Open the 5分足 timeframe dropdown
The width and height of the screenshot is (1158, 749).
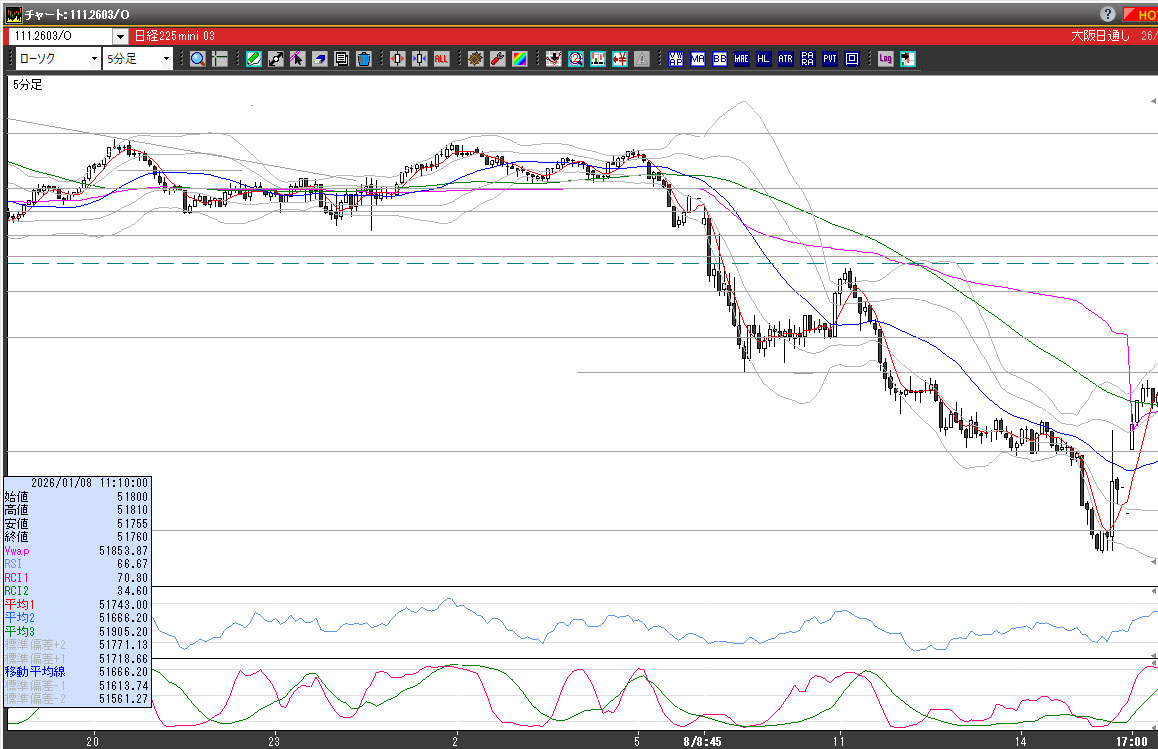tap(138, 59)
